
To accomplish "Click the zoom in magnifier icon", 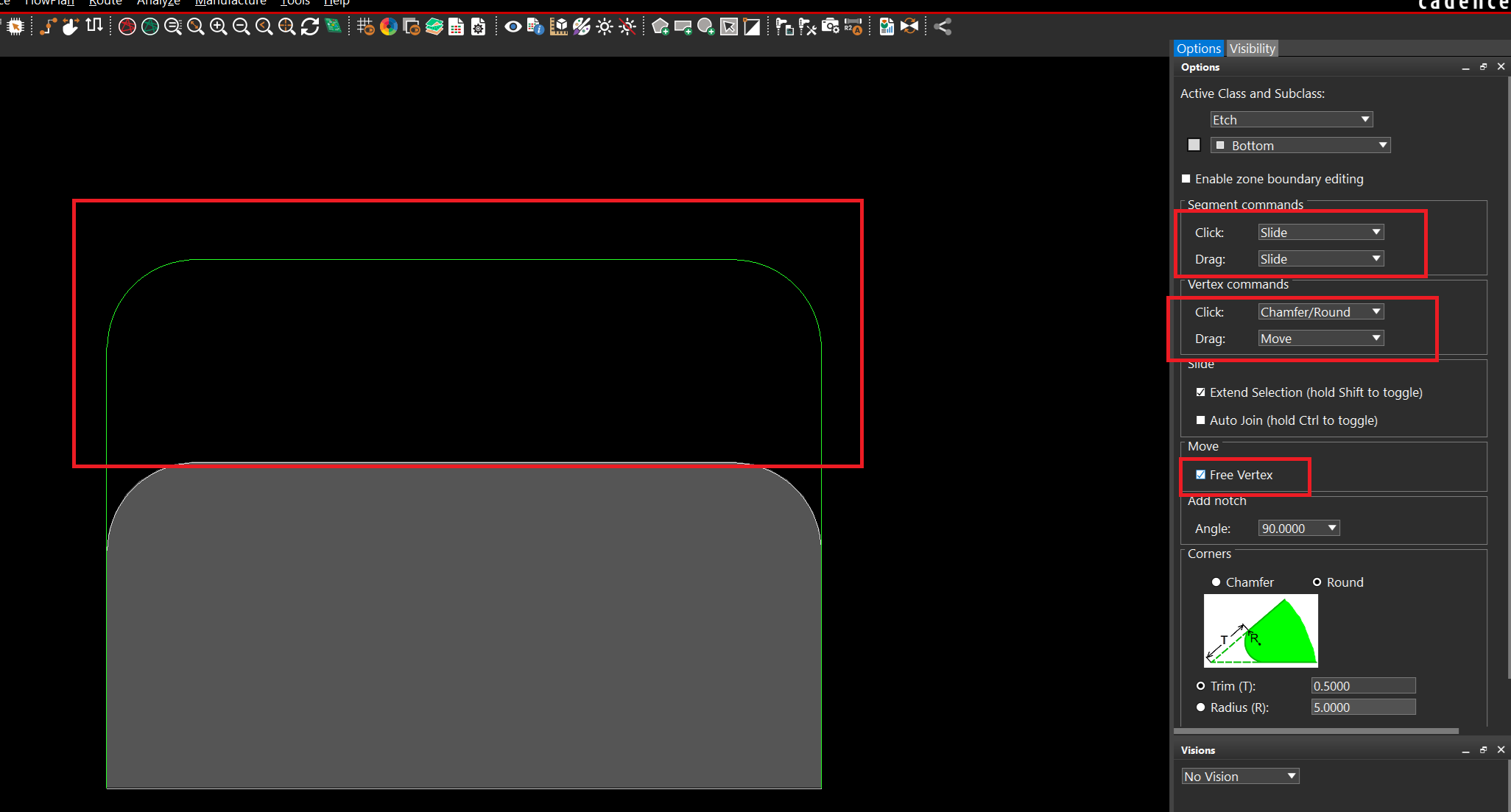I will click(218, 27).
